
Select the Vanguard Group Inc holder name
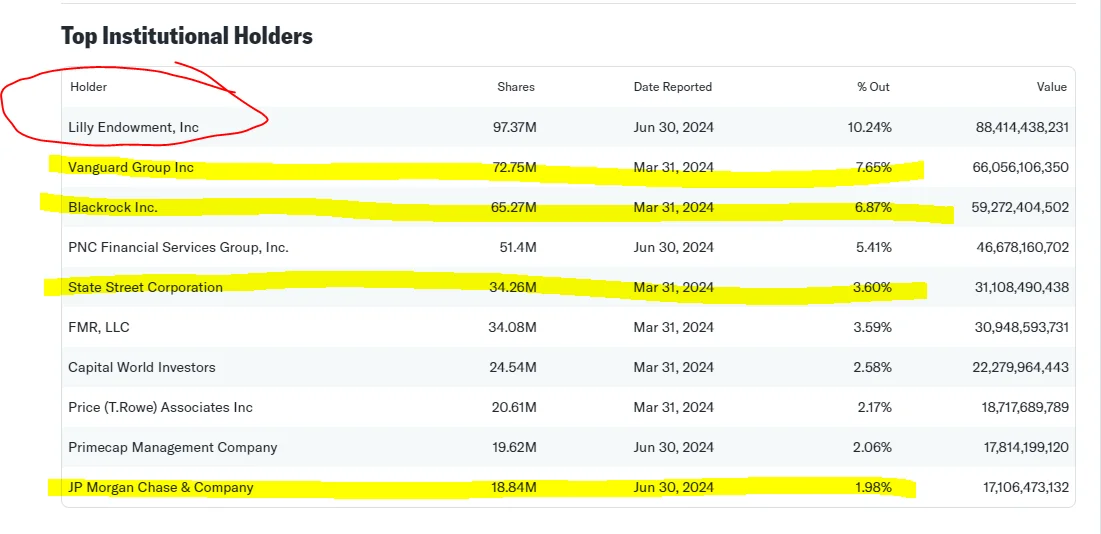click(131, 168)
